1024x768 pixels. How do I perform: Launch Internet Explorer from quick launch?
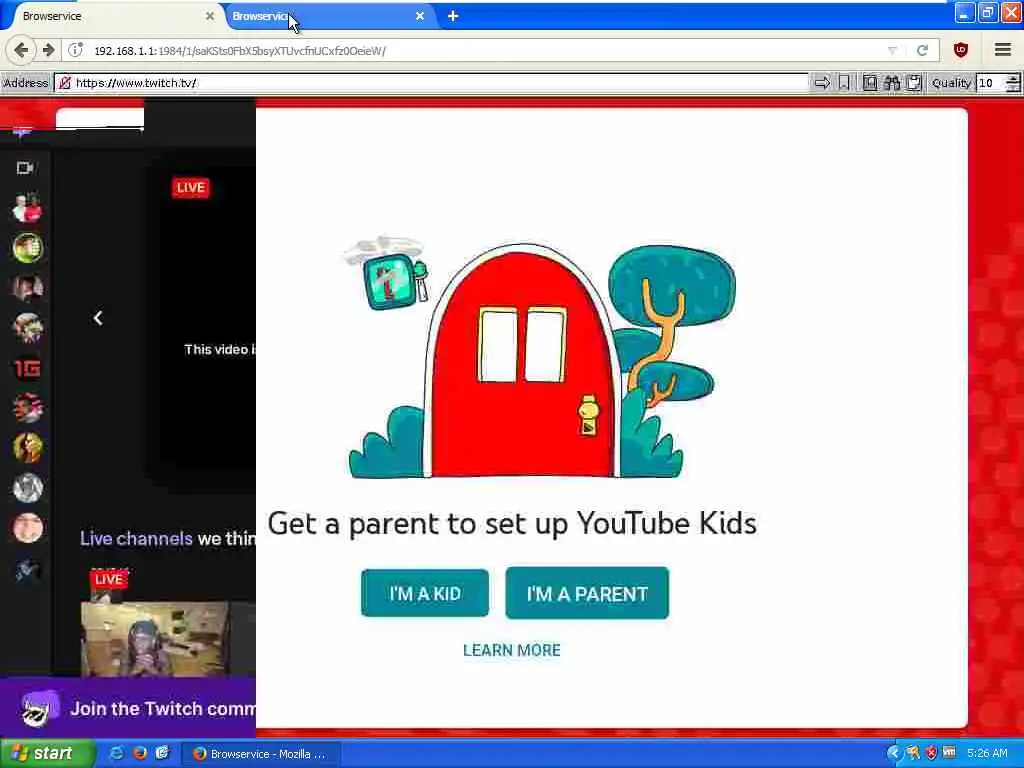point(117,754)
